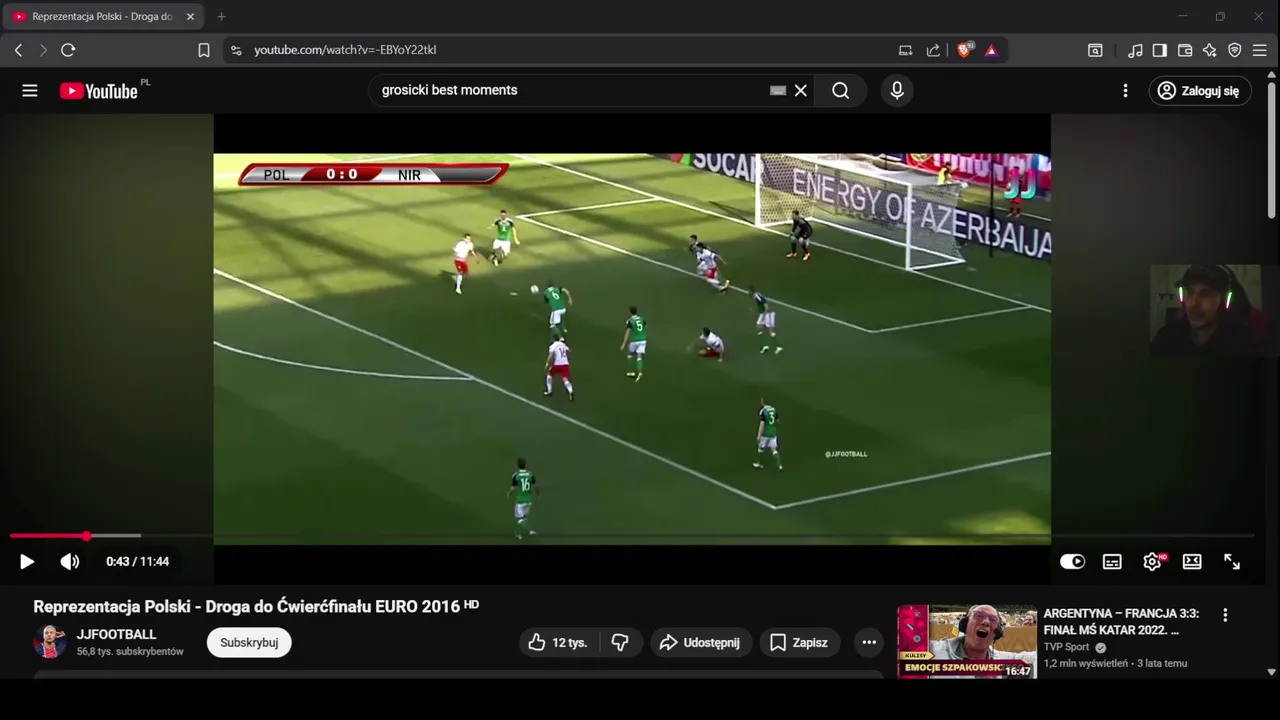Toggle the autoplay switch
This screenshot has height=720, width=1280.
[x=1072, y=562]
